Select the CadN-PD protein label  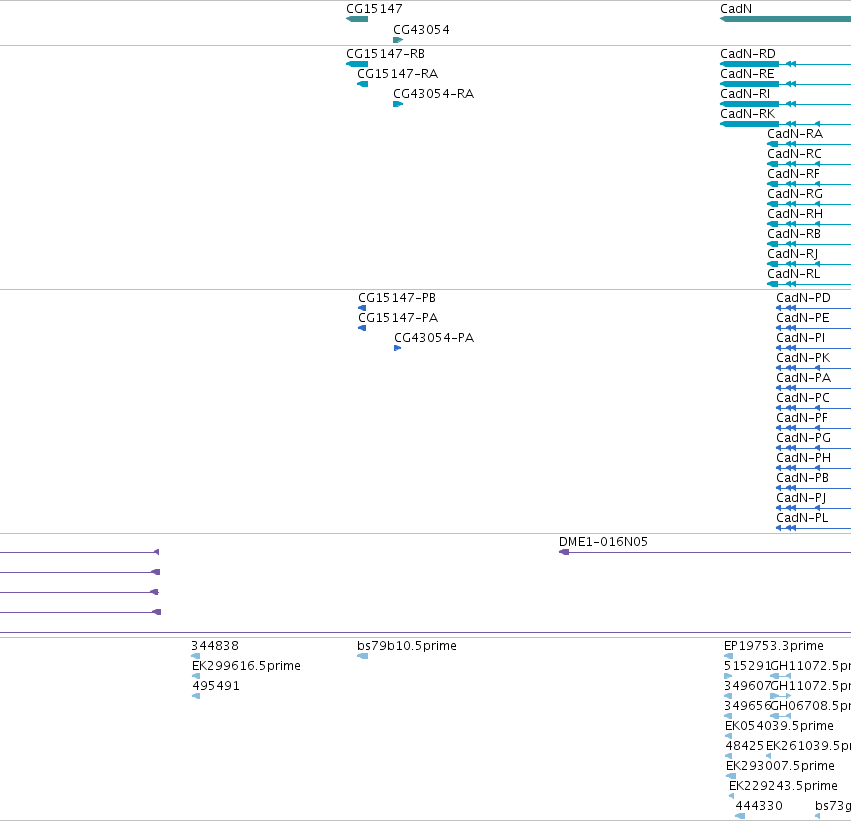(803, 298)
